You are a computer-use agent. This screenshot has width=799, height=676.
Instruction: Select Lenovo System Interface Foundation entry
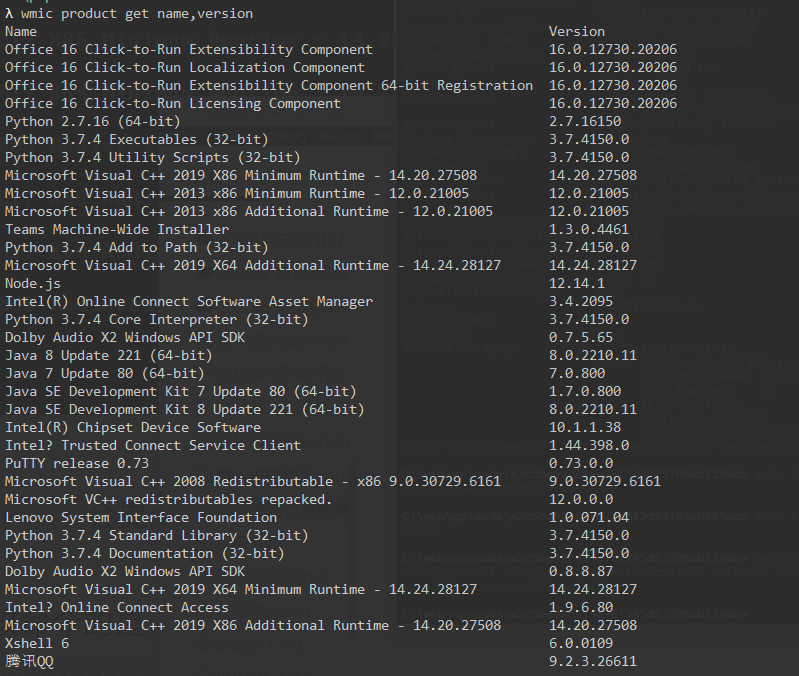141,518
